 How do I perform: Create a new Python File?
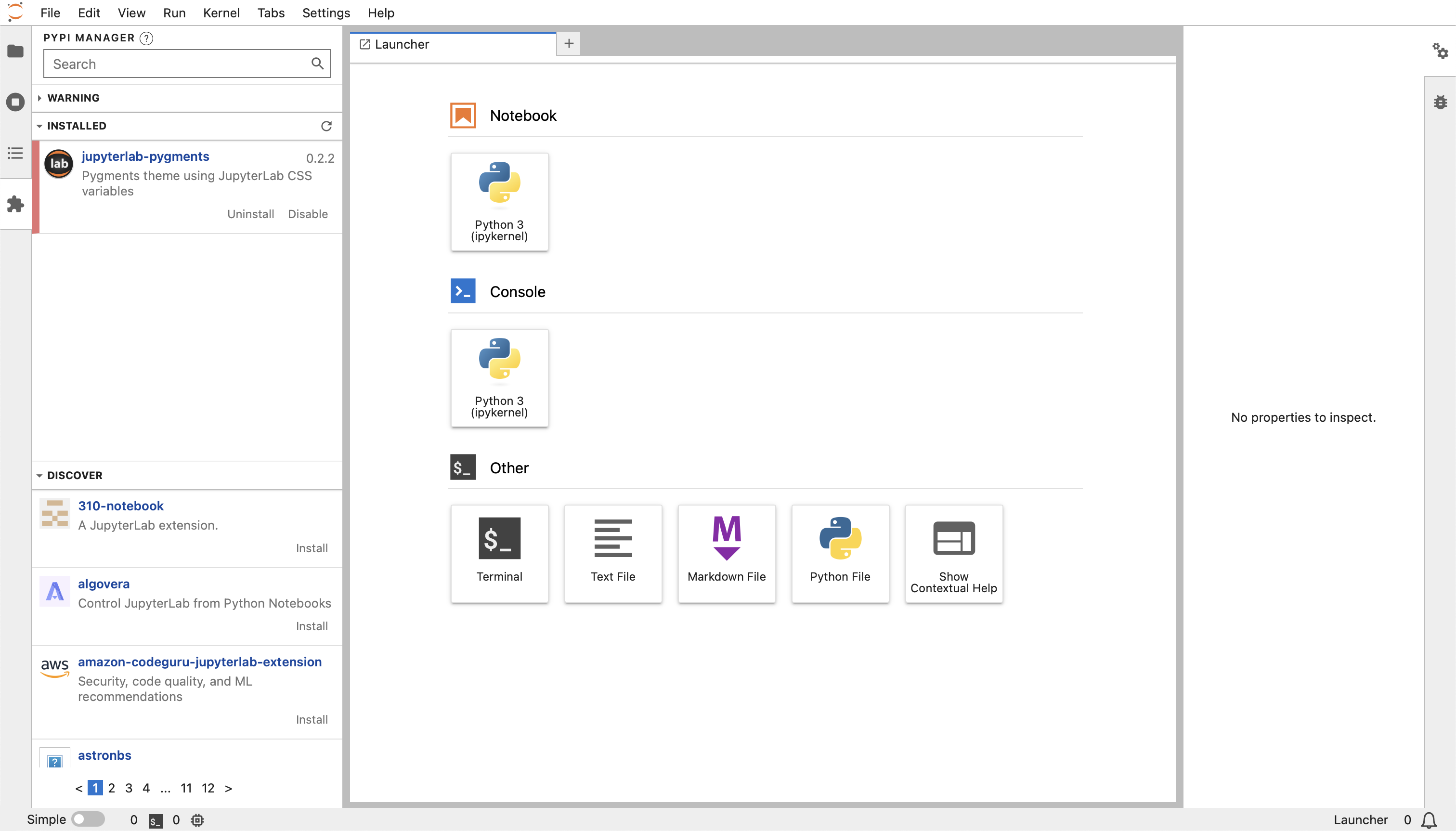click(x=840, y=554)
